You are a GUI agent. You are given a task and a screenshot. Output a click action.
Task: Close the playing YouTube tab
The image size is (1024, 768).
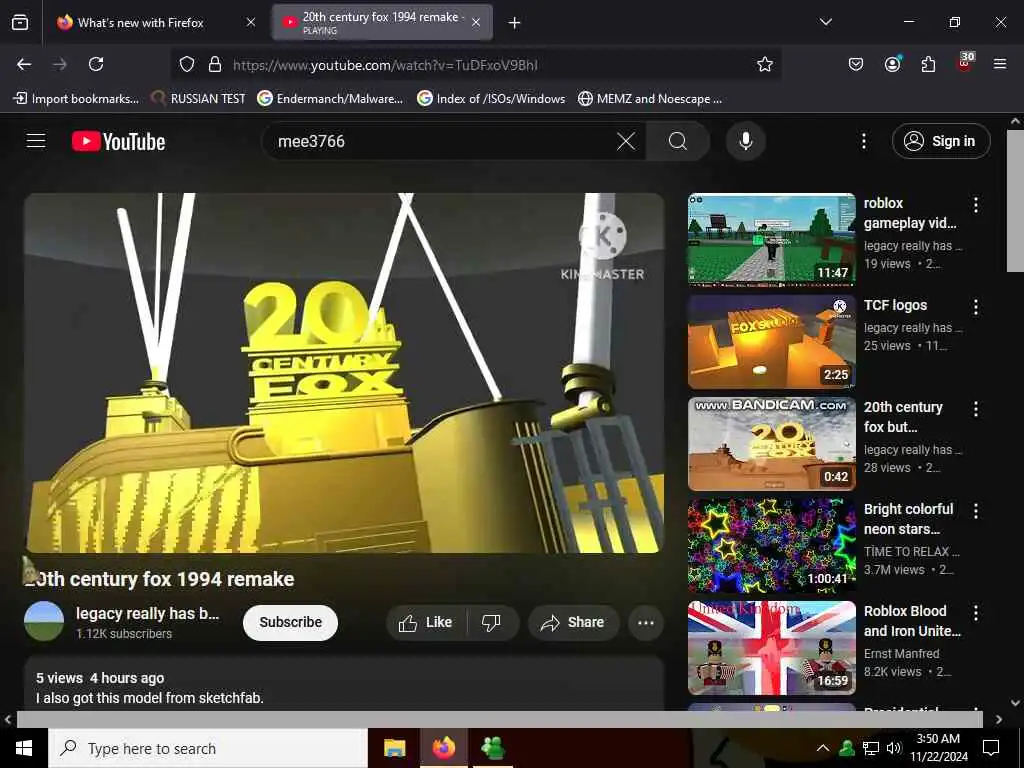click(476, 22)
